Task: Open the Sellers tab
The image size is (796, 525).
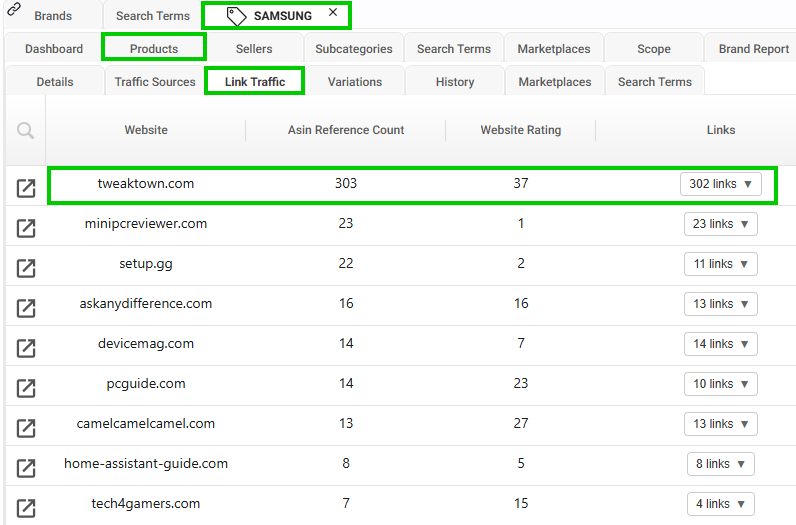Action: [x=254, y=49]
